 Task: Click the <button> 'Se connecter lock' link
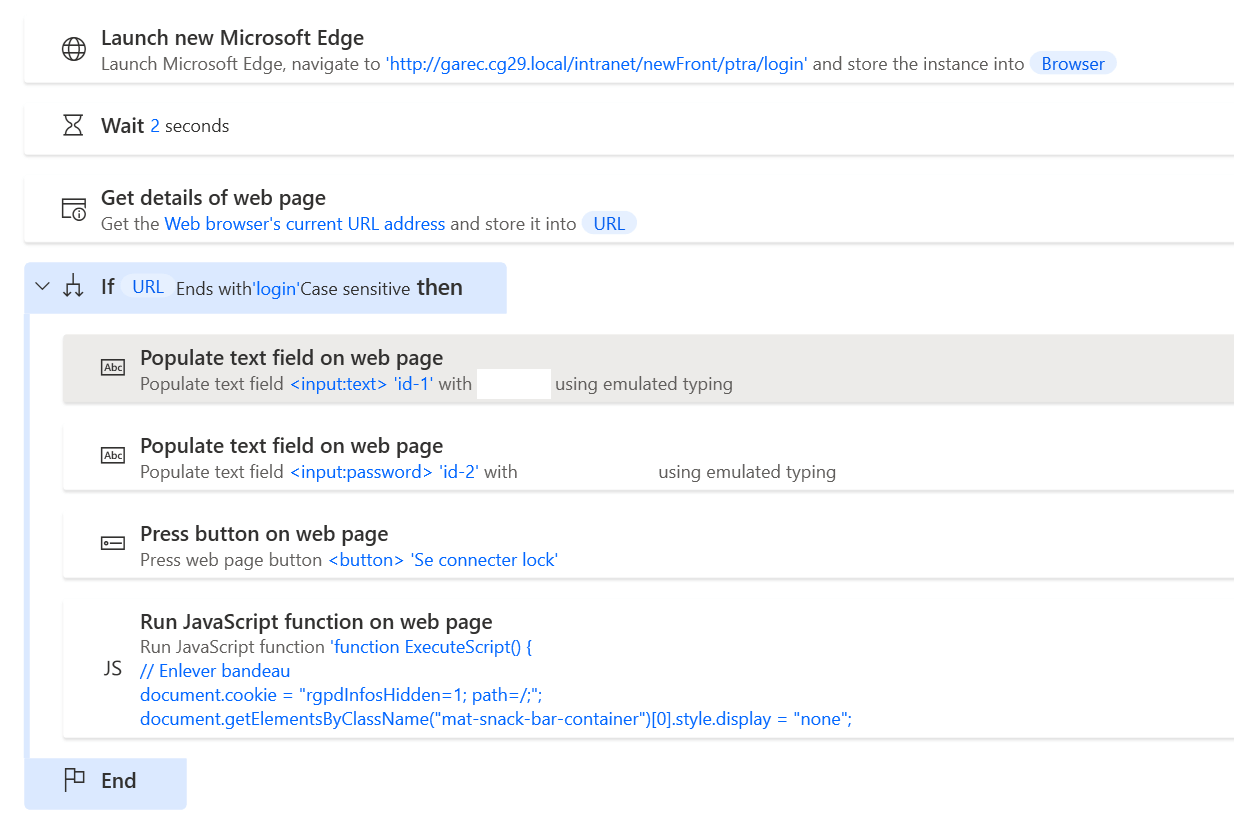coord(443,560)
